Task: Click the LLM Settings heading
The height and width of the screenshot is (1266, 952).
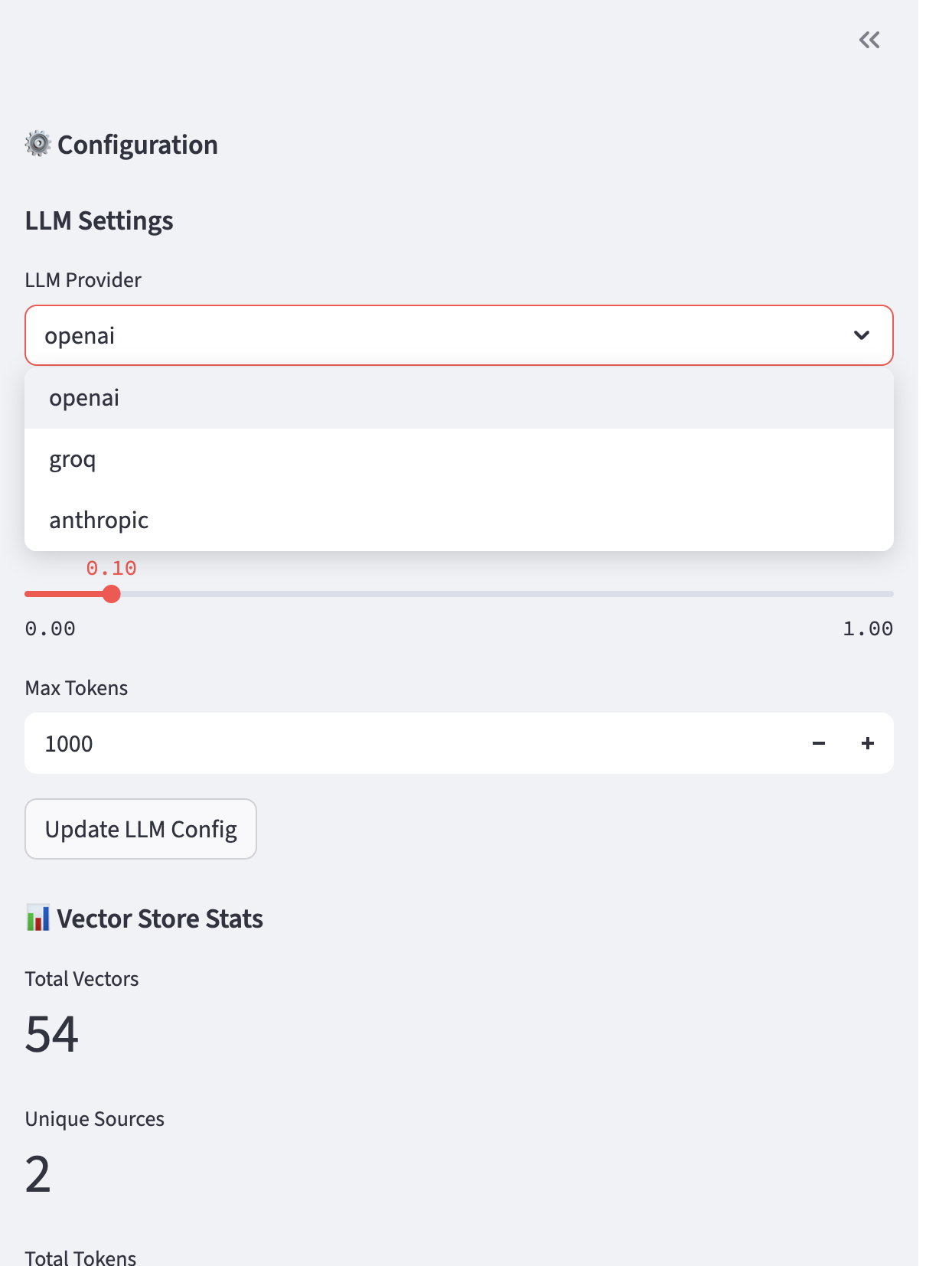Action: (x=99, y=220)
